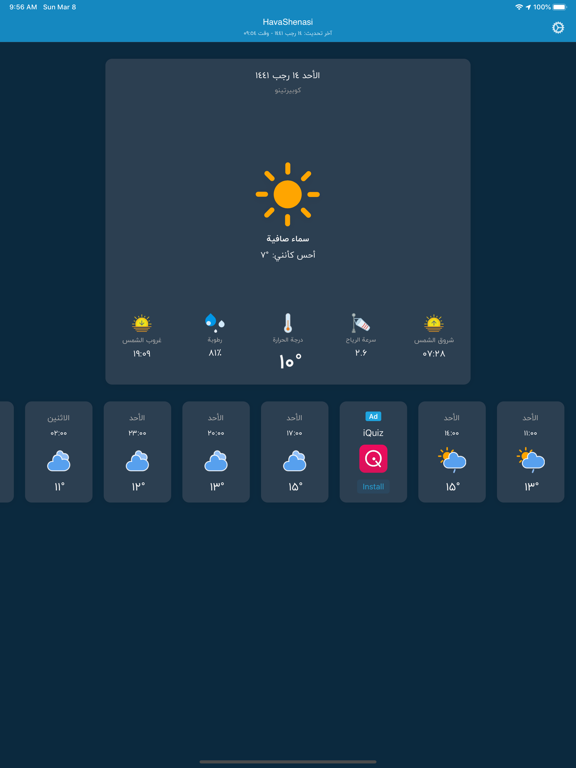Tap the 9:56 AM clock in status bar
The height and width of the screenshot is (768, 576).
(23, 7)
